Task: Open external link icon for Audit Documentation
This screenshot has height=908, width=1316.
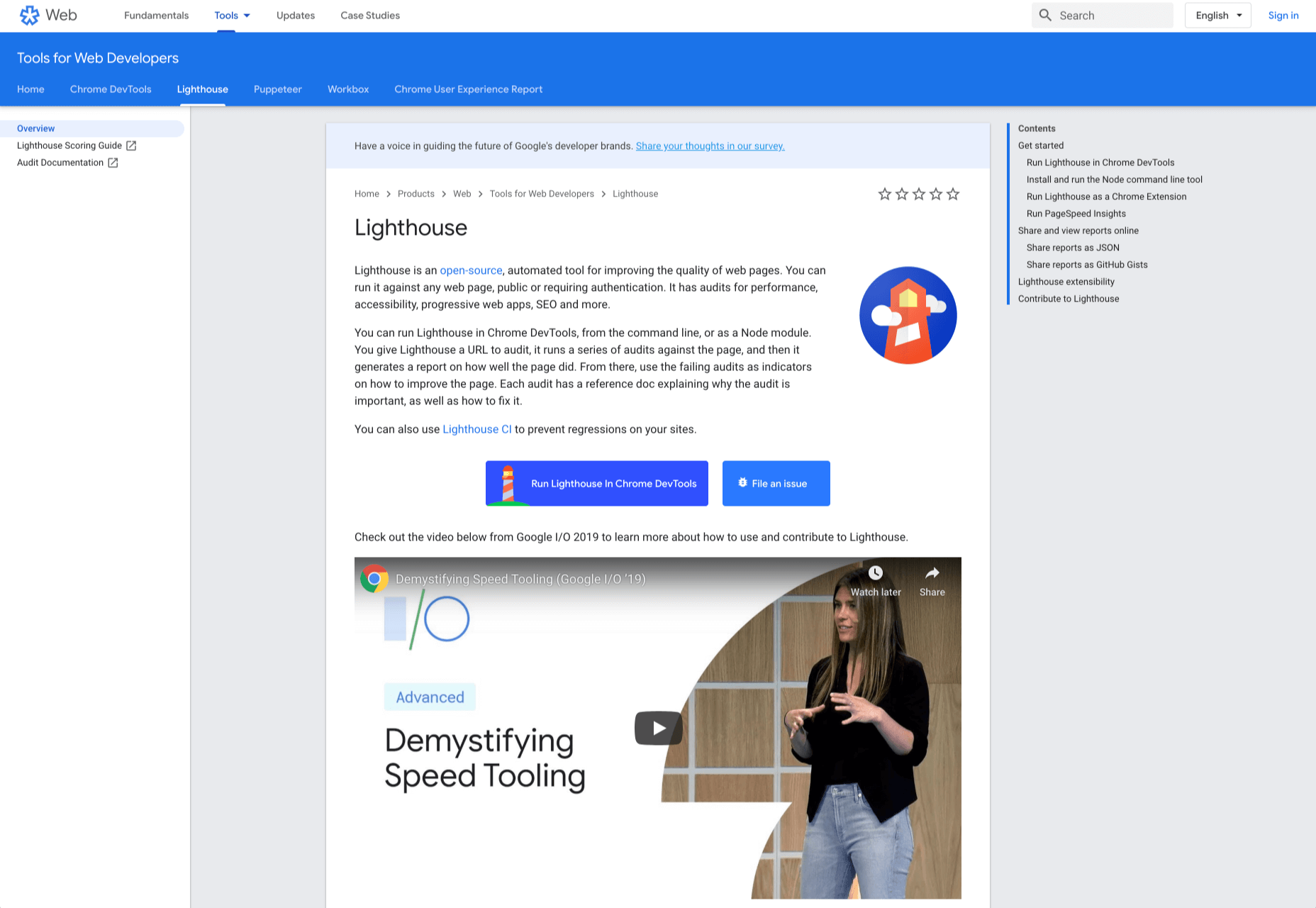Action: [x=113, y=162]
